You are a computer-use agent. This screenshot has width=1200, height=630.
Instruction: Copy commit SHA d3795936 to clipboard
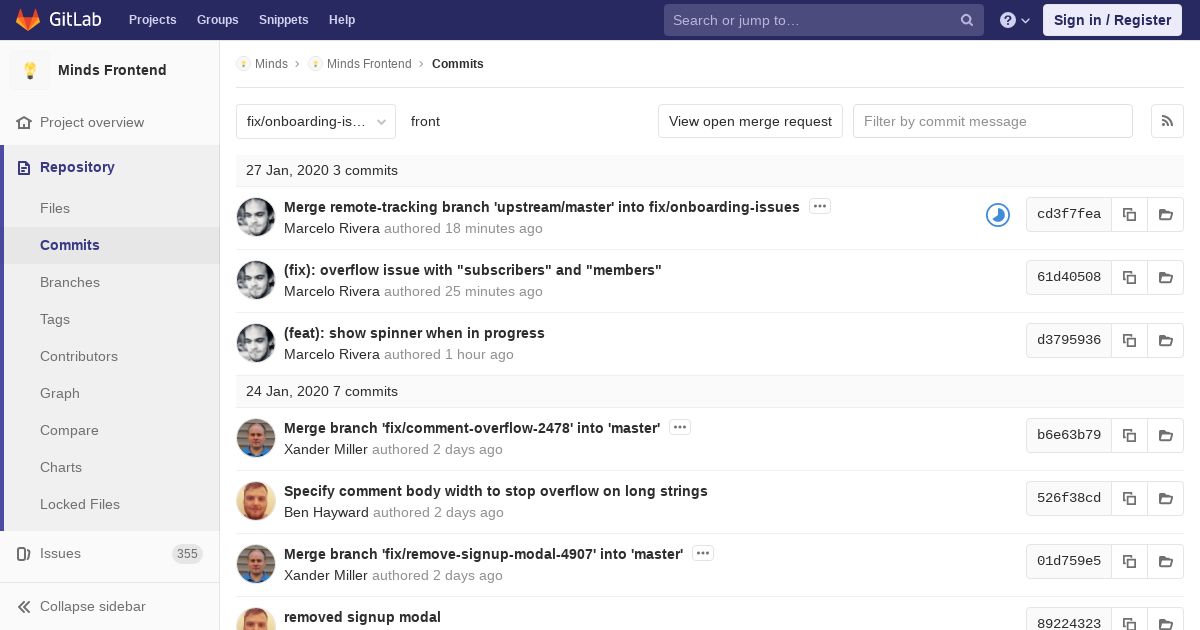[x=1129, y=340]
